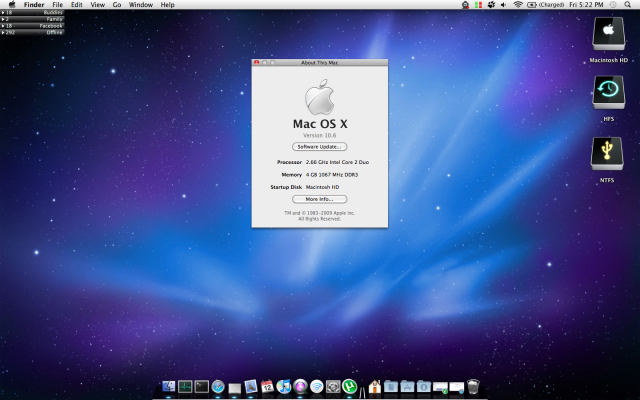Click the More Info button
The width and height of the screenshot is (640, 400).
[320, 199]
